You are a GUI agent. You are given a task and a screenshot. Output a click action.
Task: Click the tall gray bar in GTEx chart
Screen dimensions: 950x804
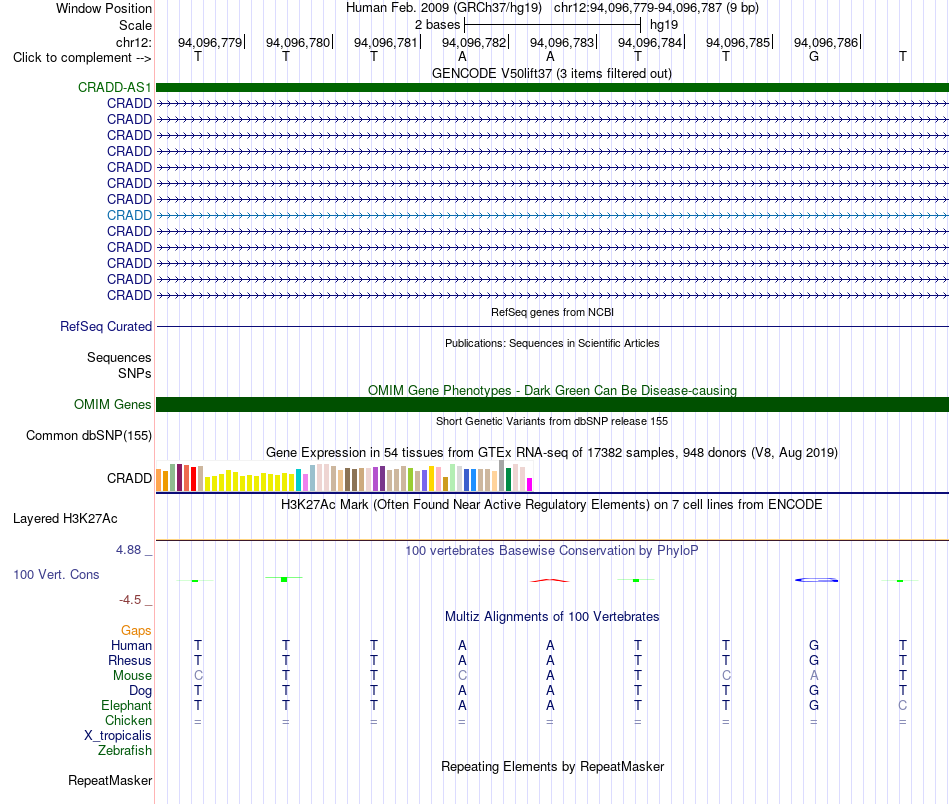(502, 475)
